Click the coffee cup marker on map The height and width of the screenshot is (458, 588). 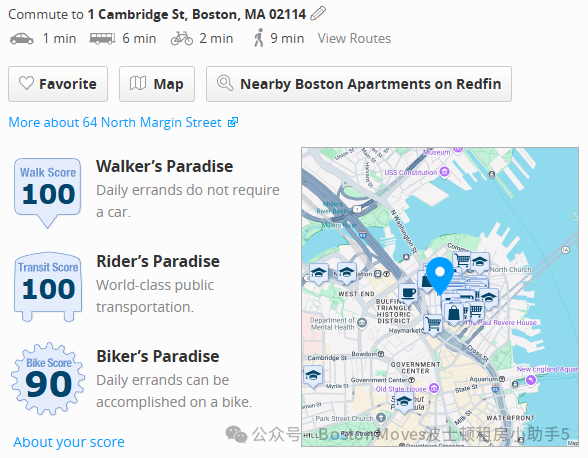pos(408,294)
